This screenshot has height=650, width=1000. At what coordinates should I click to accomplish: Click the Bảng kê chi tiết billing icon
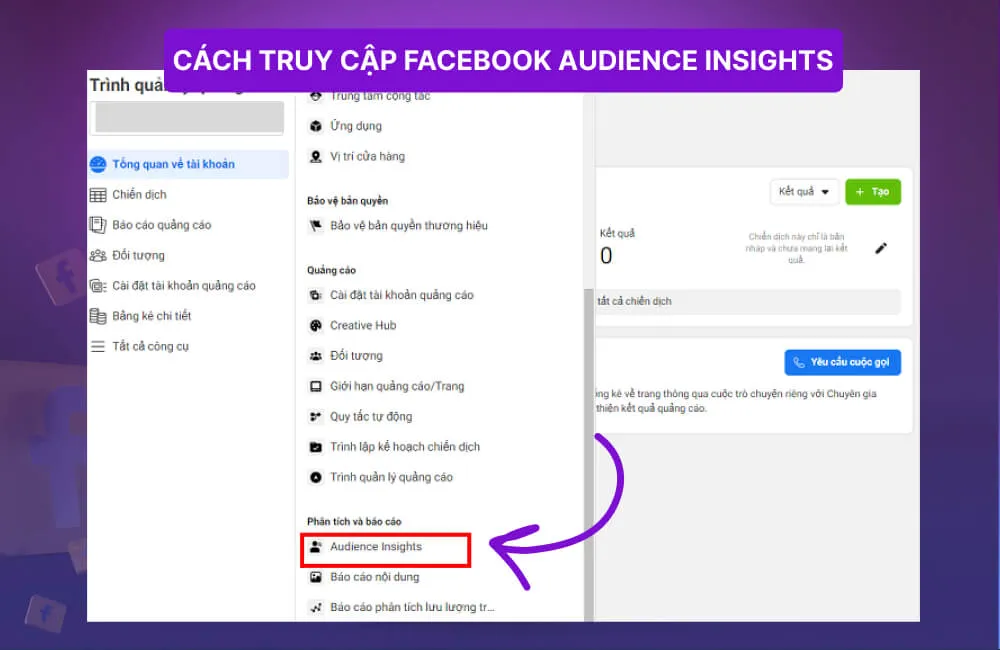pos(101,316)
